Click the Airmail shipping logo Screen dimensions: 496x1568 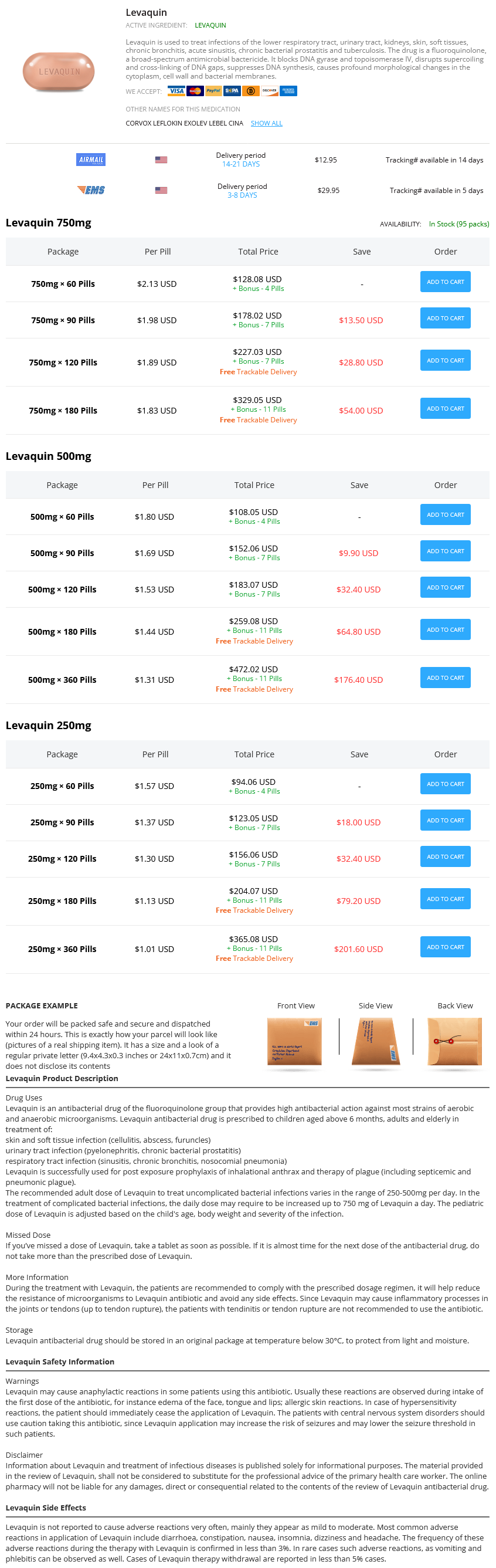(x=91, y=160)
